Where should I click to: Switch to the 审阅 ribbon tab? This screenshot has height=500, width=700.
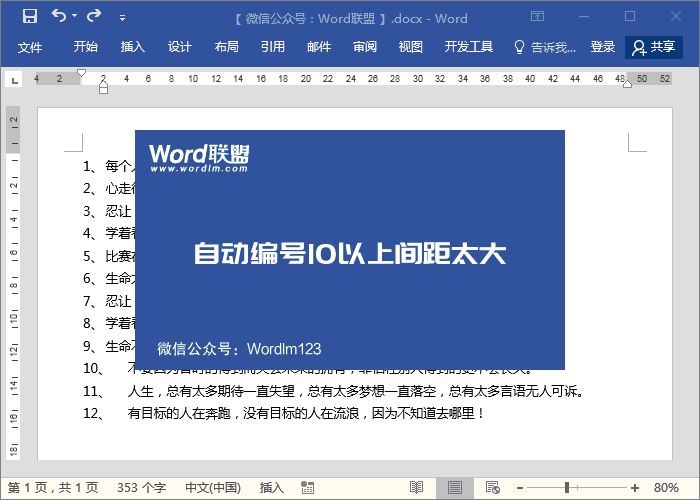365,47
